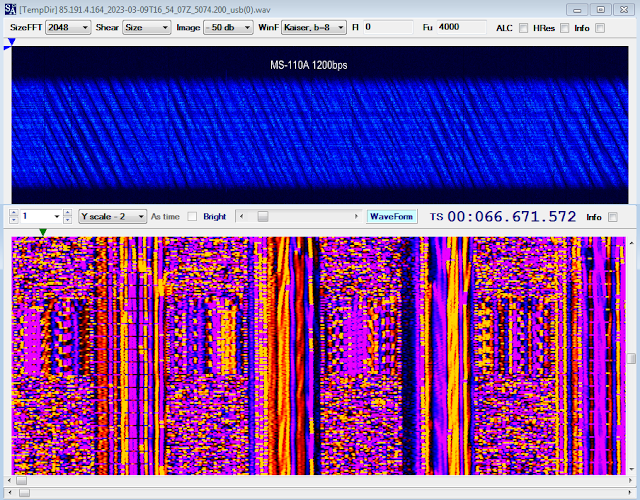Maximize the analyzer window

pos(600,9)
